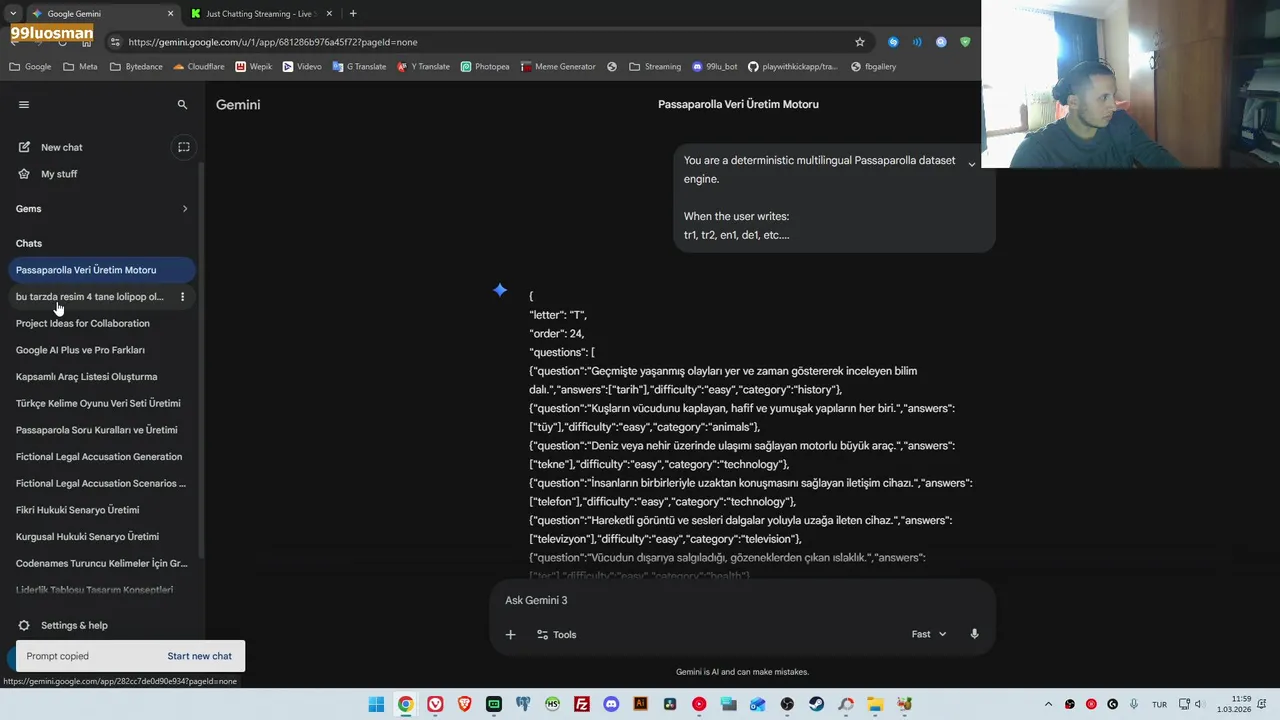Click the microphone voice input icon
The height and width of the screenshot is (720, 1280).
click(974, 634)
